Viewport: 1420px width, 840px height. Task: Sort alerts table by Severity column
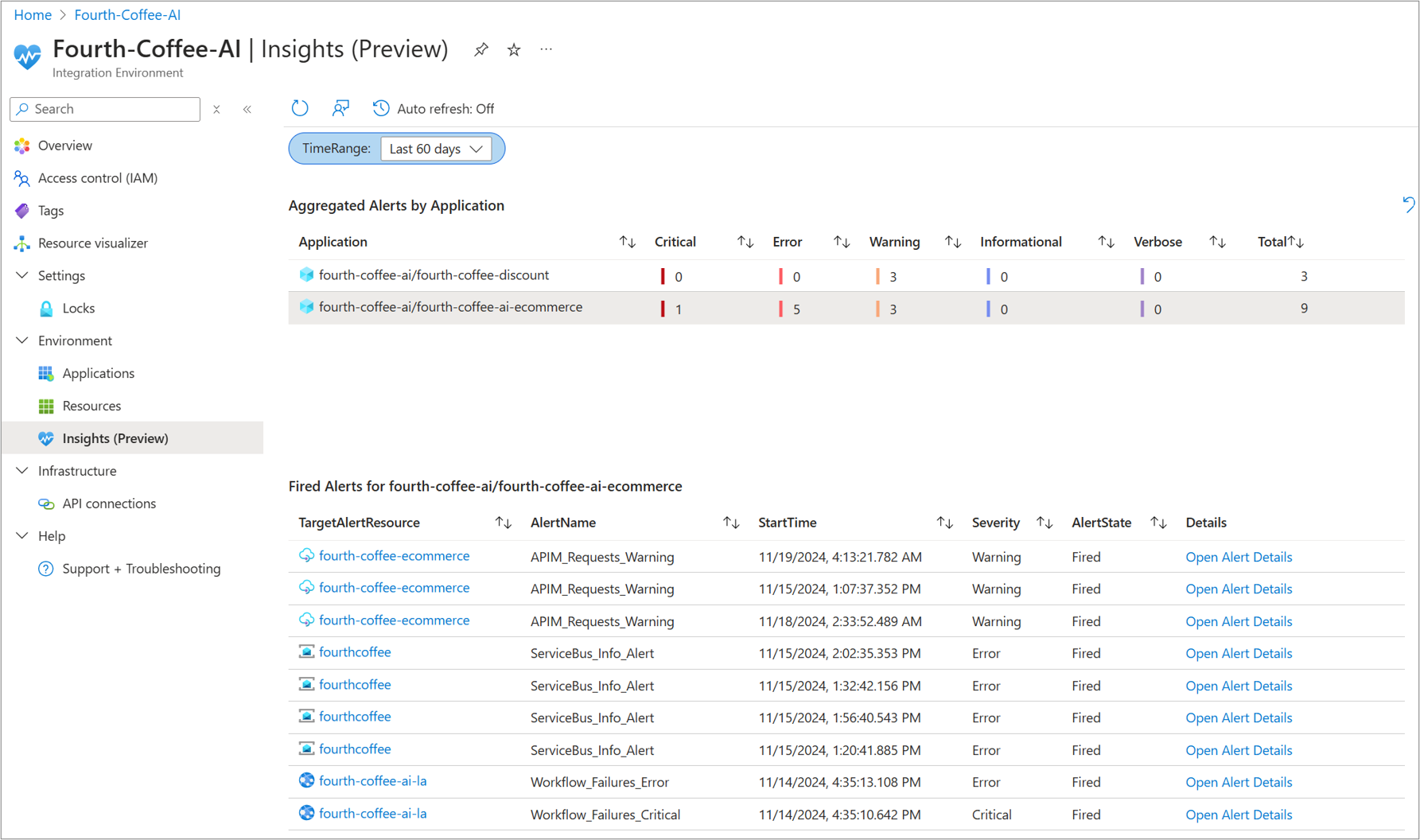pyautogui.click(x=1045, y=523)
